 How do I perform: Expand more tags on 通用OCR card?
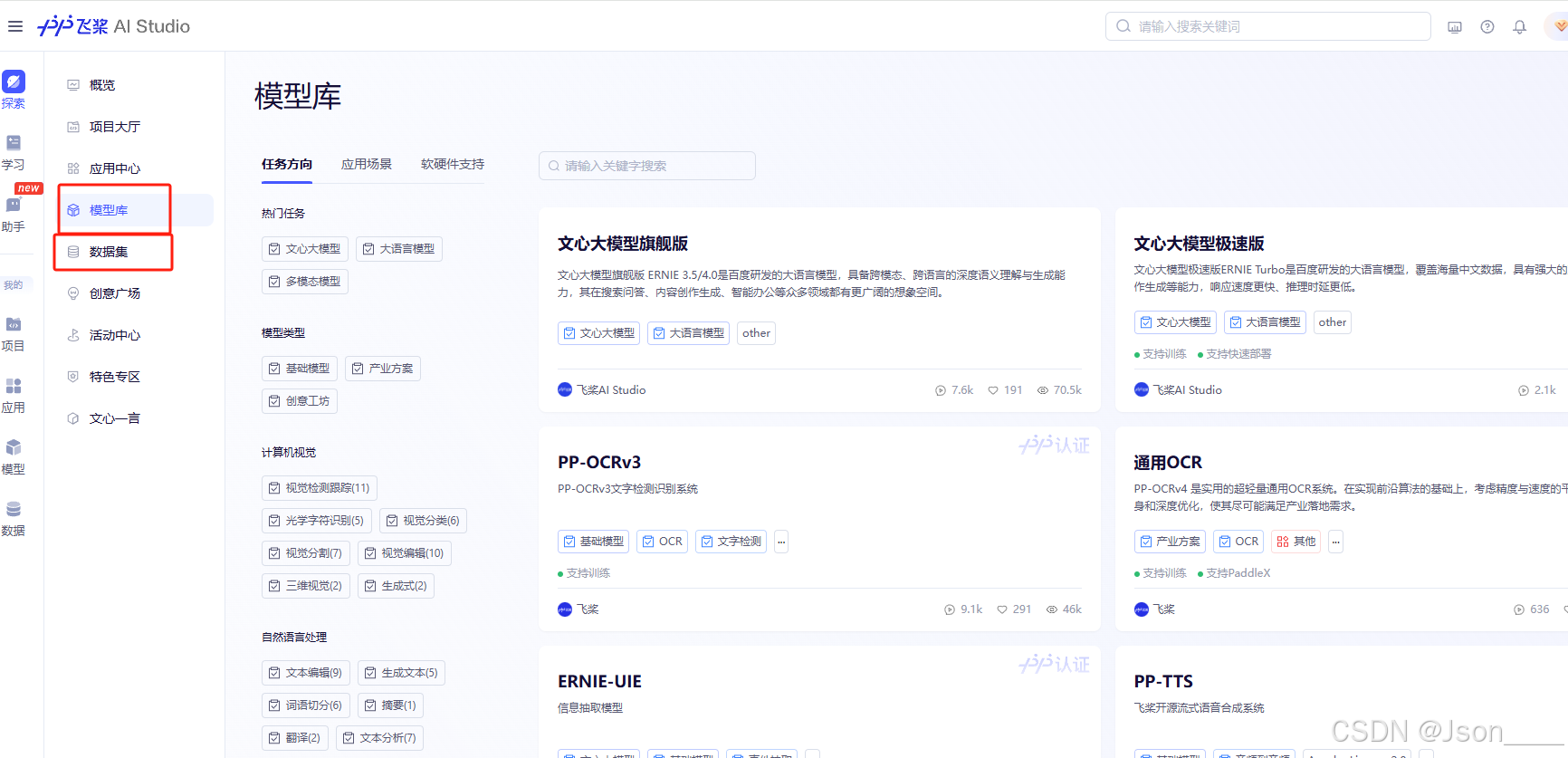[1335, 542]
